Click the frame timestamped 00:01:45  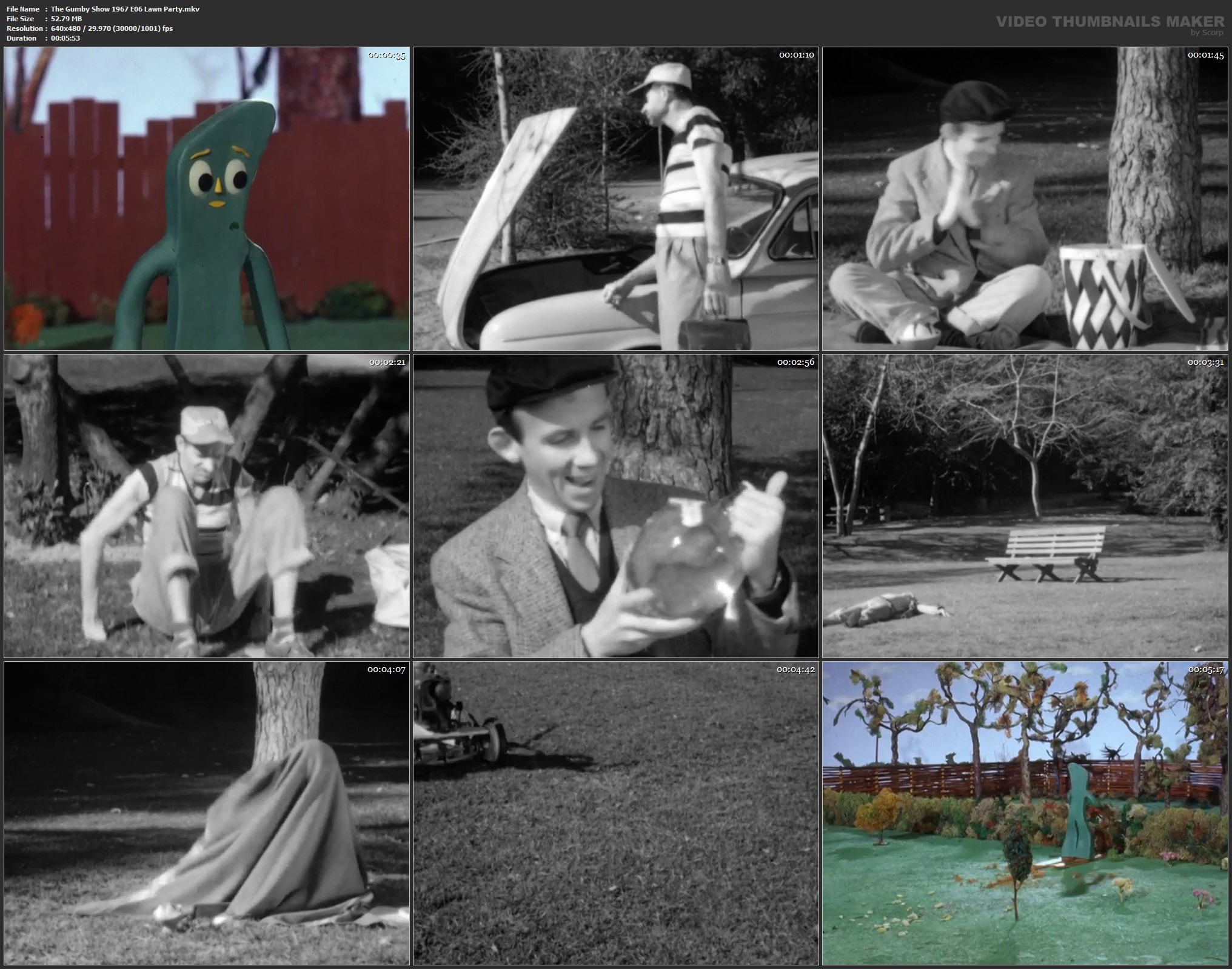[x=1025, y=199]
